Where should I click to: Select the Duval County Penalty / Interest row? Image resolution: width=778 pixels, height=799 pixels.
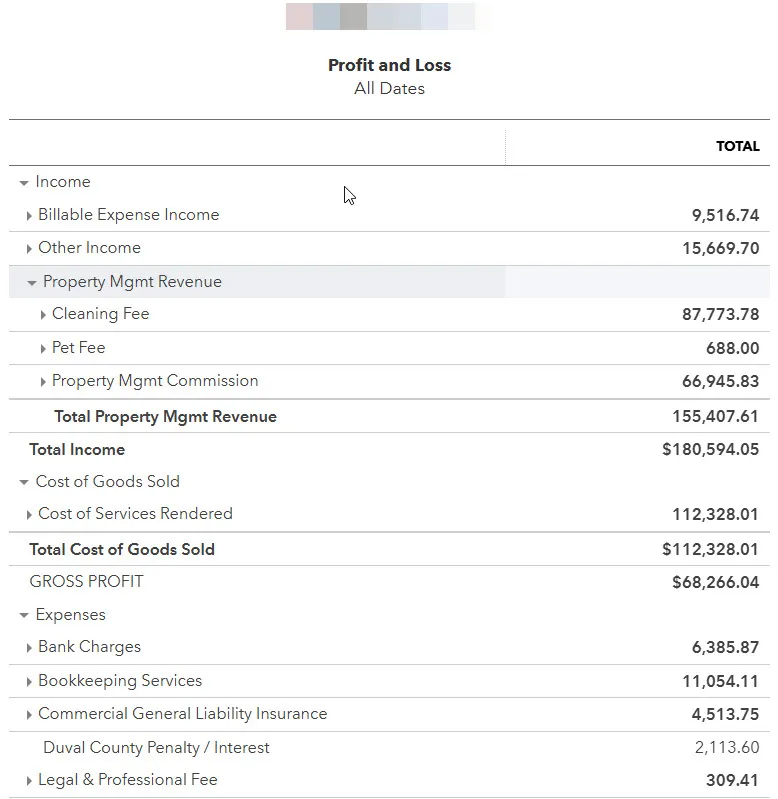pos(156,748)
